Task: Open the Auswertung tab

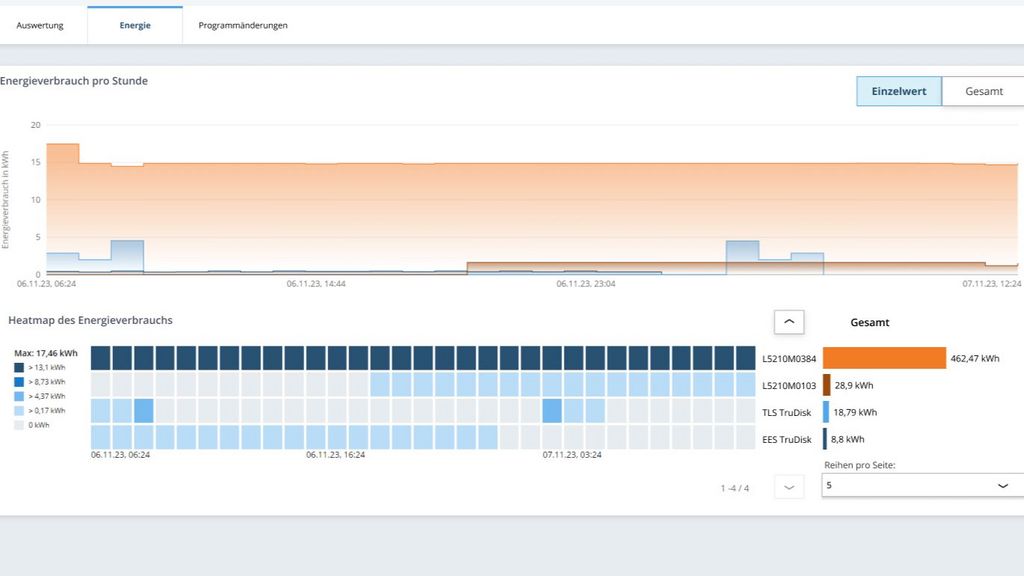Action: tap(40, 25)
